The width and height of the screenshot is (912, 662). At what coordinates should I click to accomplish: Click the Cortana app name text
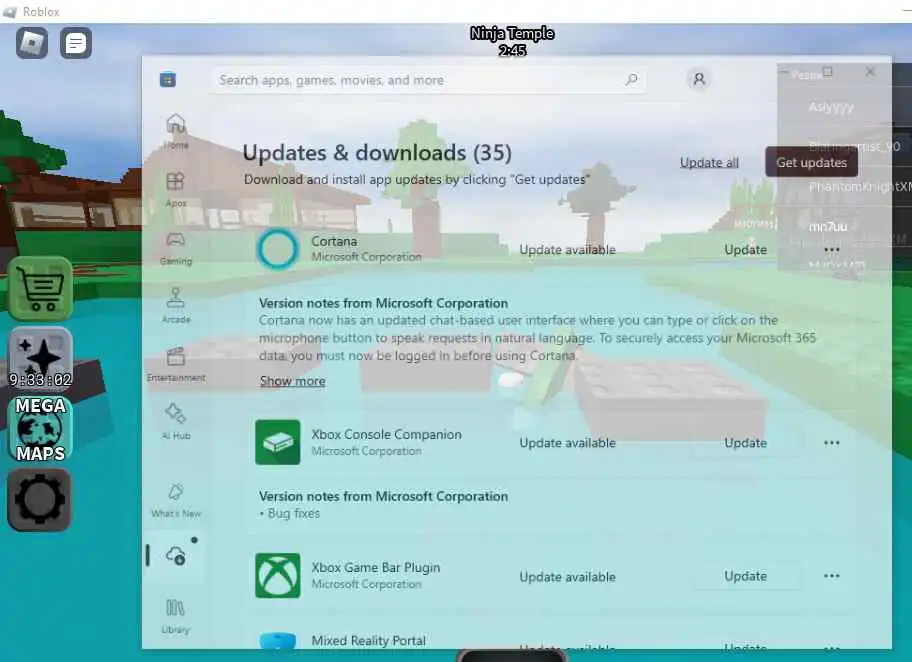[334, 241]
